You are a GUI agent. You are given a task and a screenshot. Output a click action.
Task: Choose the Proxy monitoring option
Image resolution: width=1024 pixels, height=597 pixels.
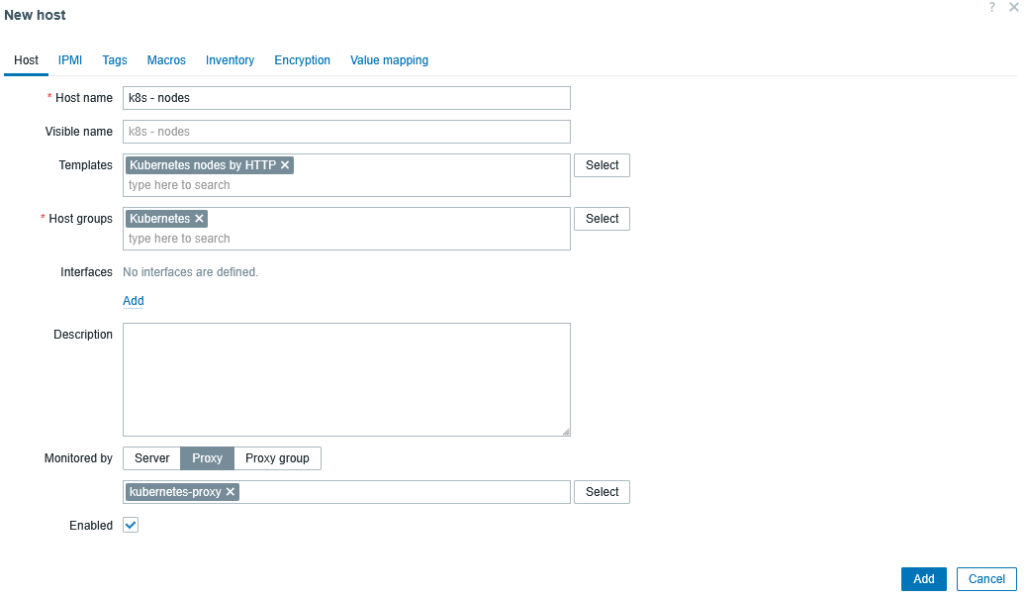point(207,458)
